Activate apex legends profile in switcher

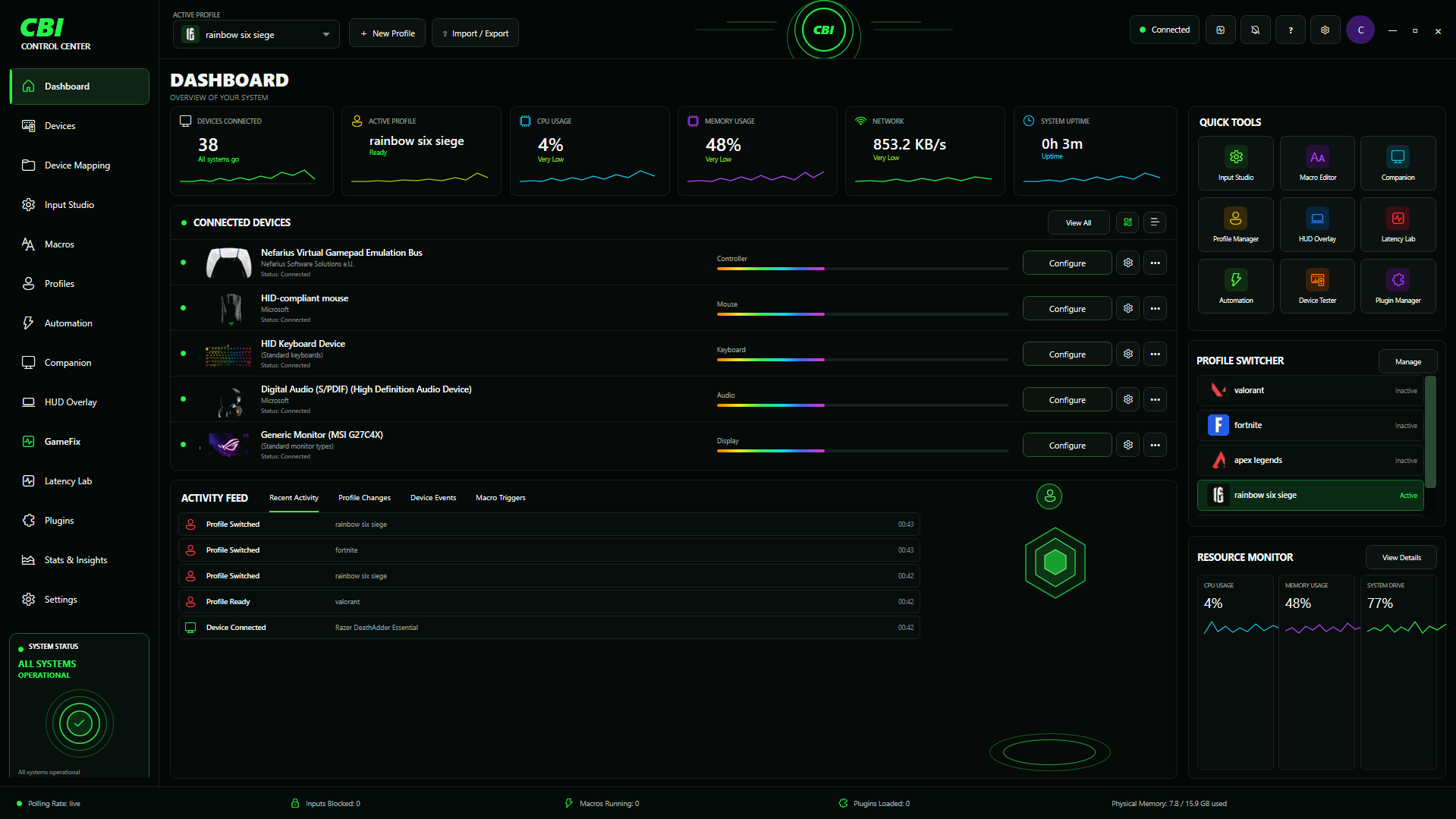tap(1310, 461)
